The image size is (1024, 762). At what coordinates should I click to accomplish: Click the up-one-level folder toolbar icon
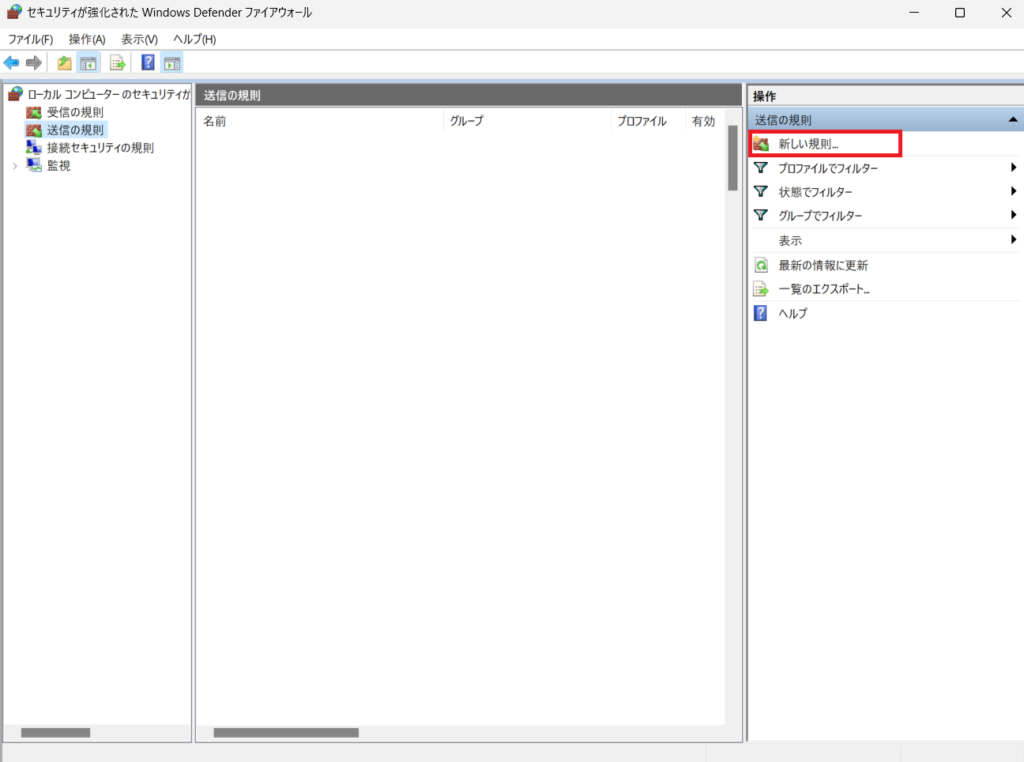[64, 63]
